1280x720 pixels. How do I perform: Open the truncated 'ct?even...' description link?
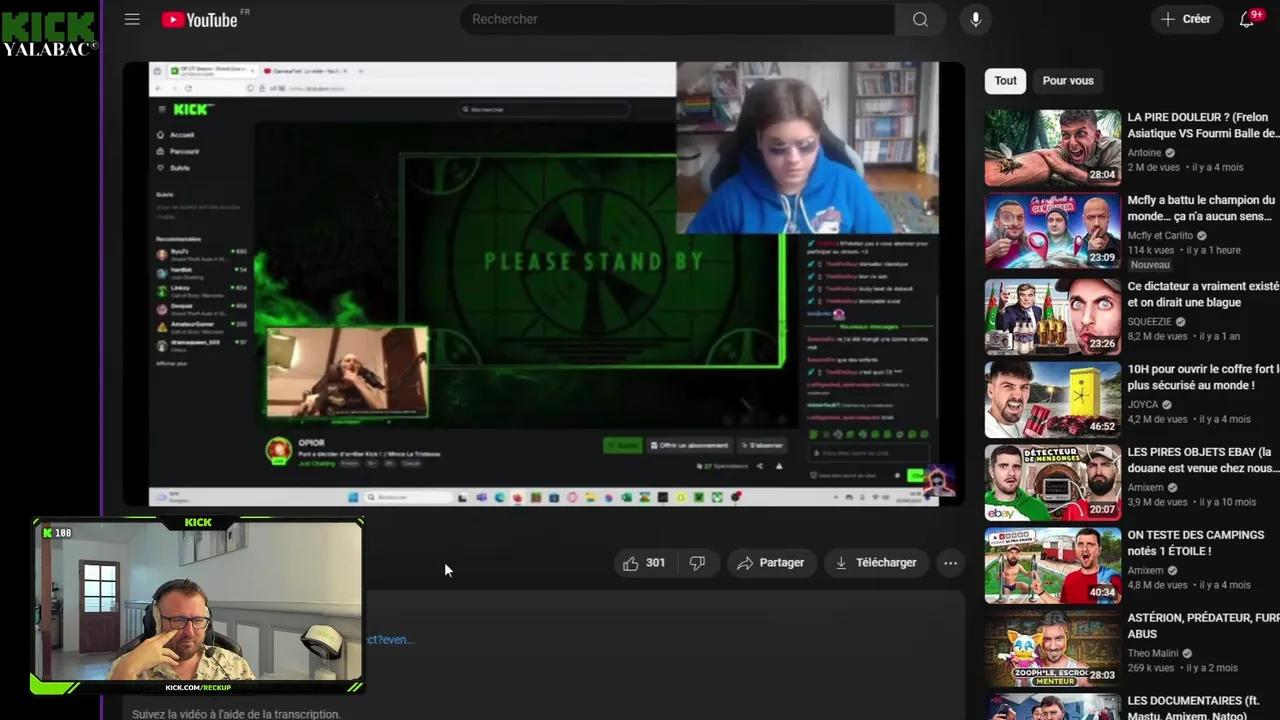pyautogui.click(x=390, y=640)
